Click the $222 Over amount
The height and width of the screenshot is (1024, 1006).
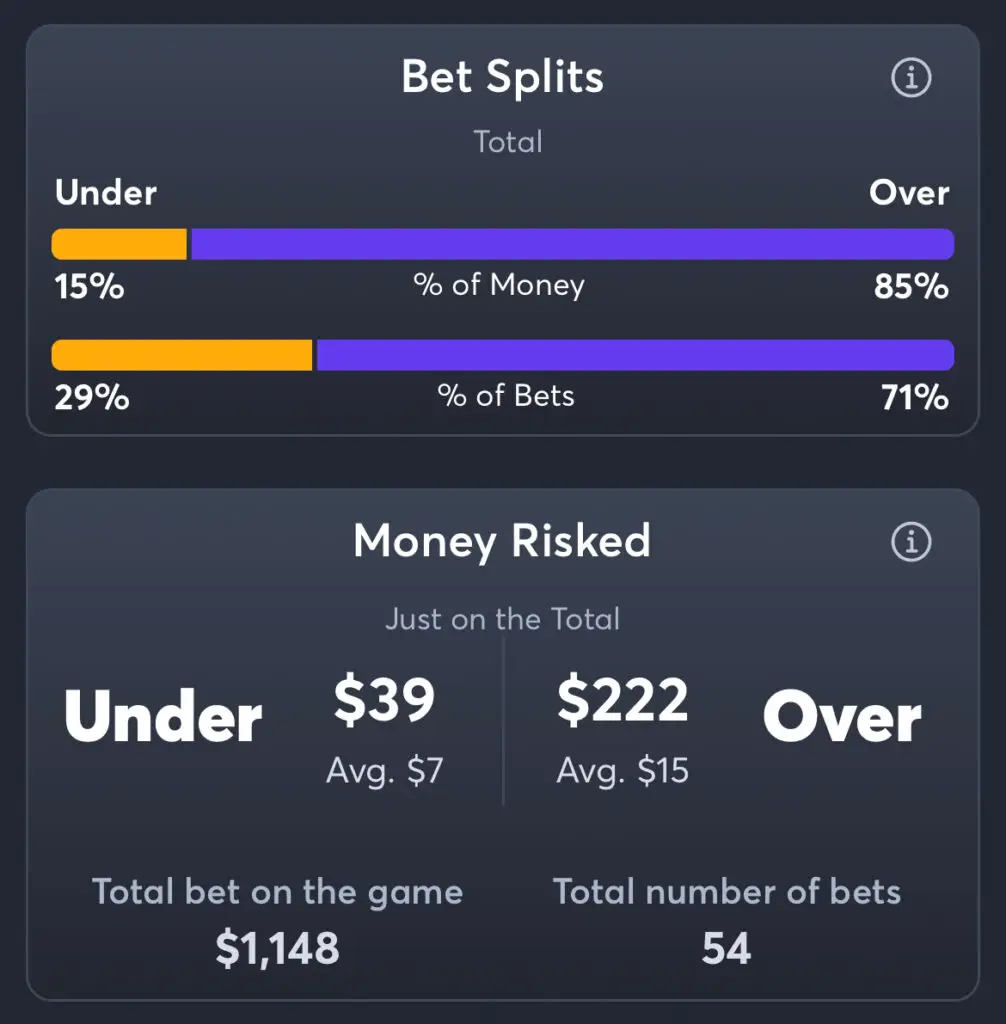(623, 700)
